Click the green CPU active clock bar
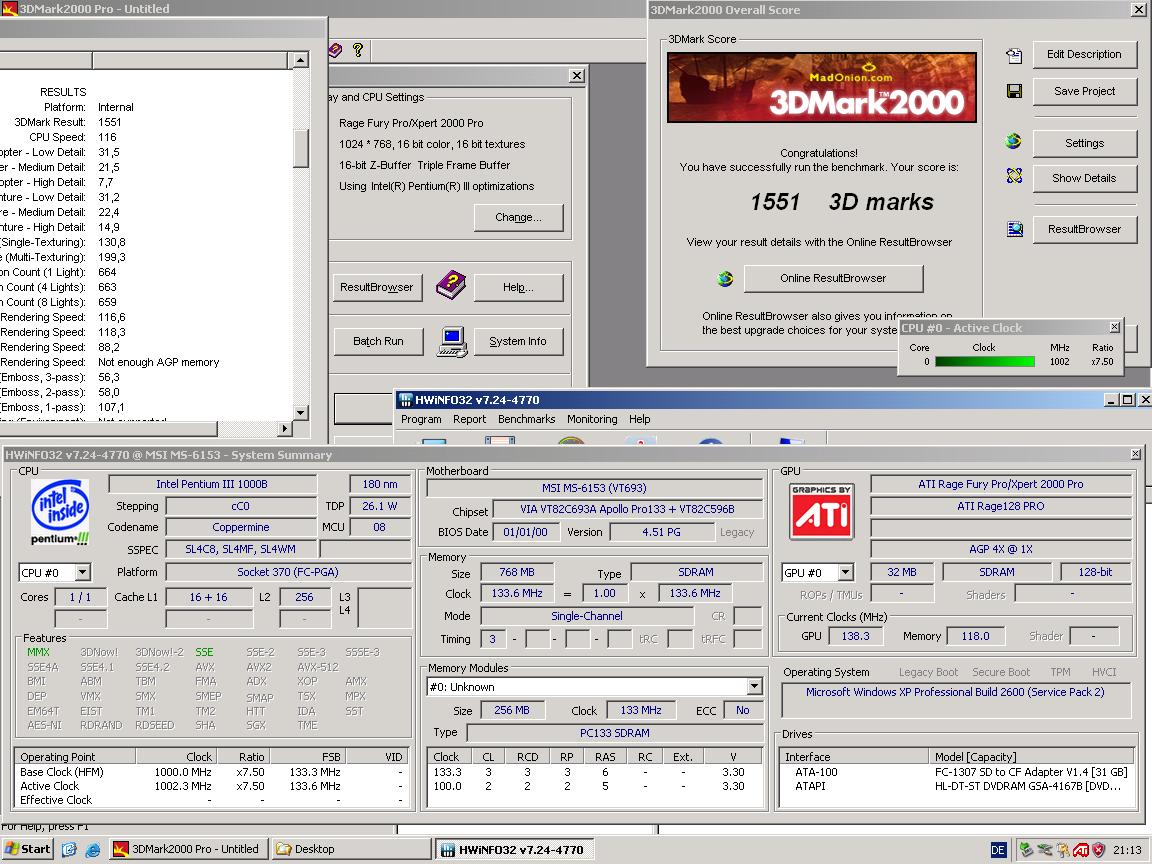This screenshot has width=1152, height=864. [x=984, y=361]
